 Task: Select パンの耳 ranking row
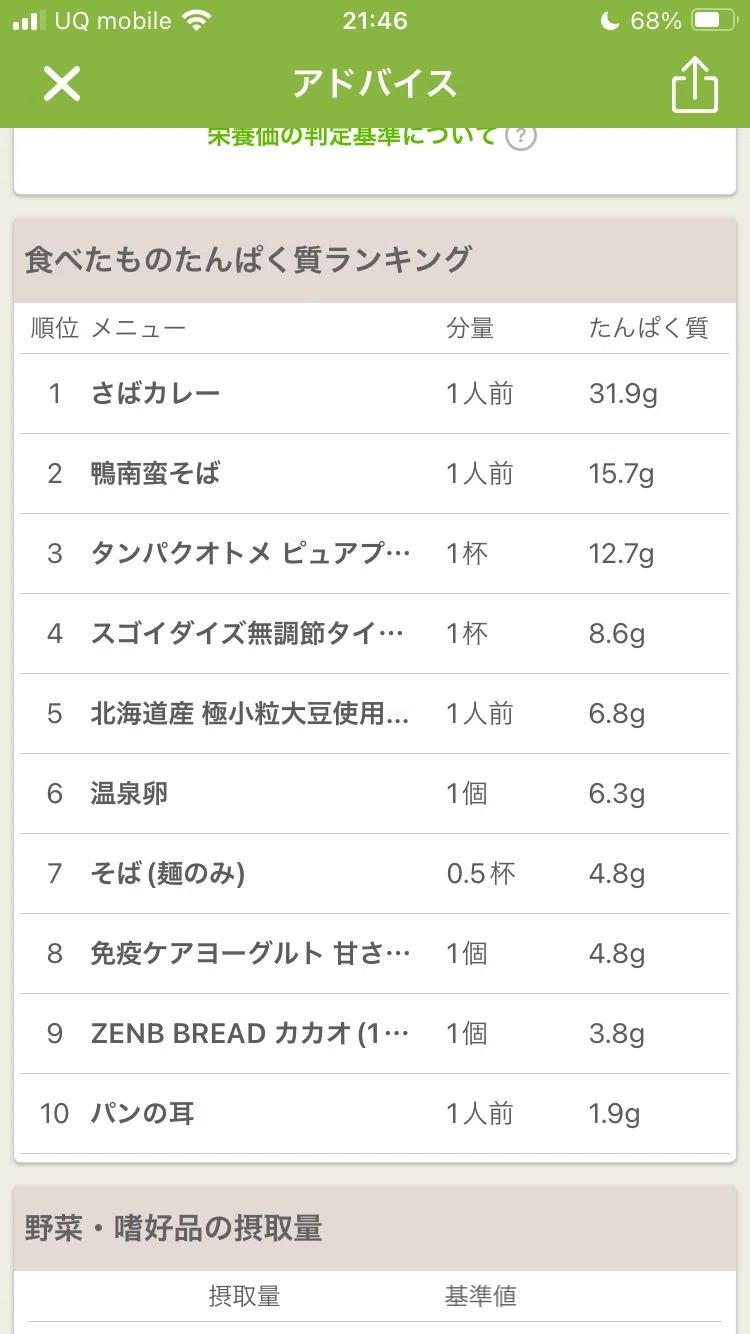[x=375, y=1114]
